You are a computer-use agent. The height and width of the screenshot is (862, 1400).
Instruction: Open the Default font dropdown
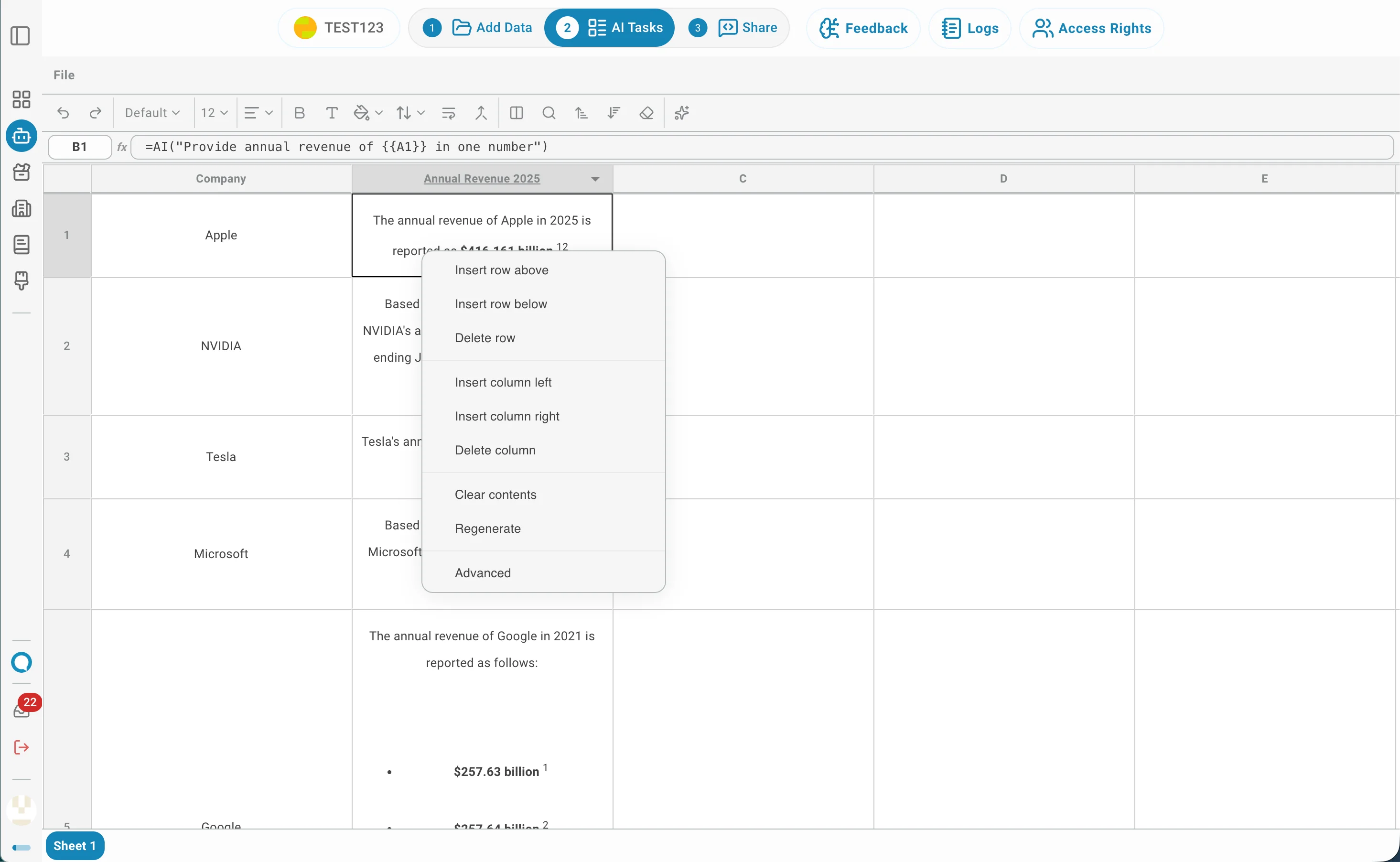pyautogui.click(x=152, y=113)
